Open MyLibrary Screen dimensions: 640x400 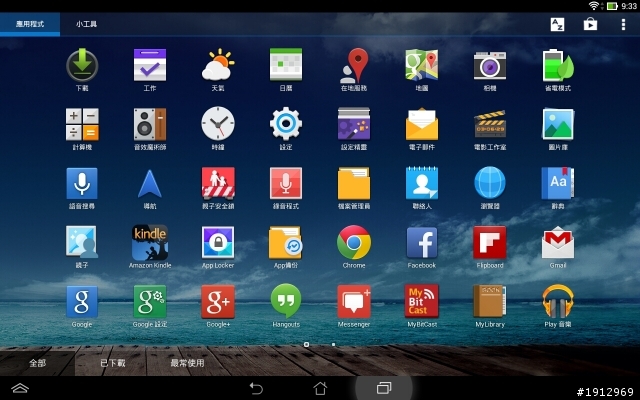pyautogui.click(x=490, y=301)
